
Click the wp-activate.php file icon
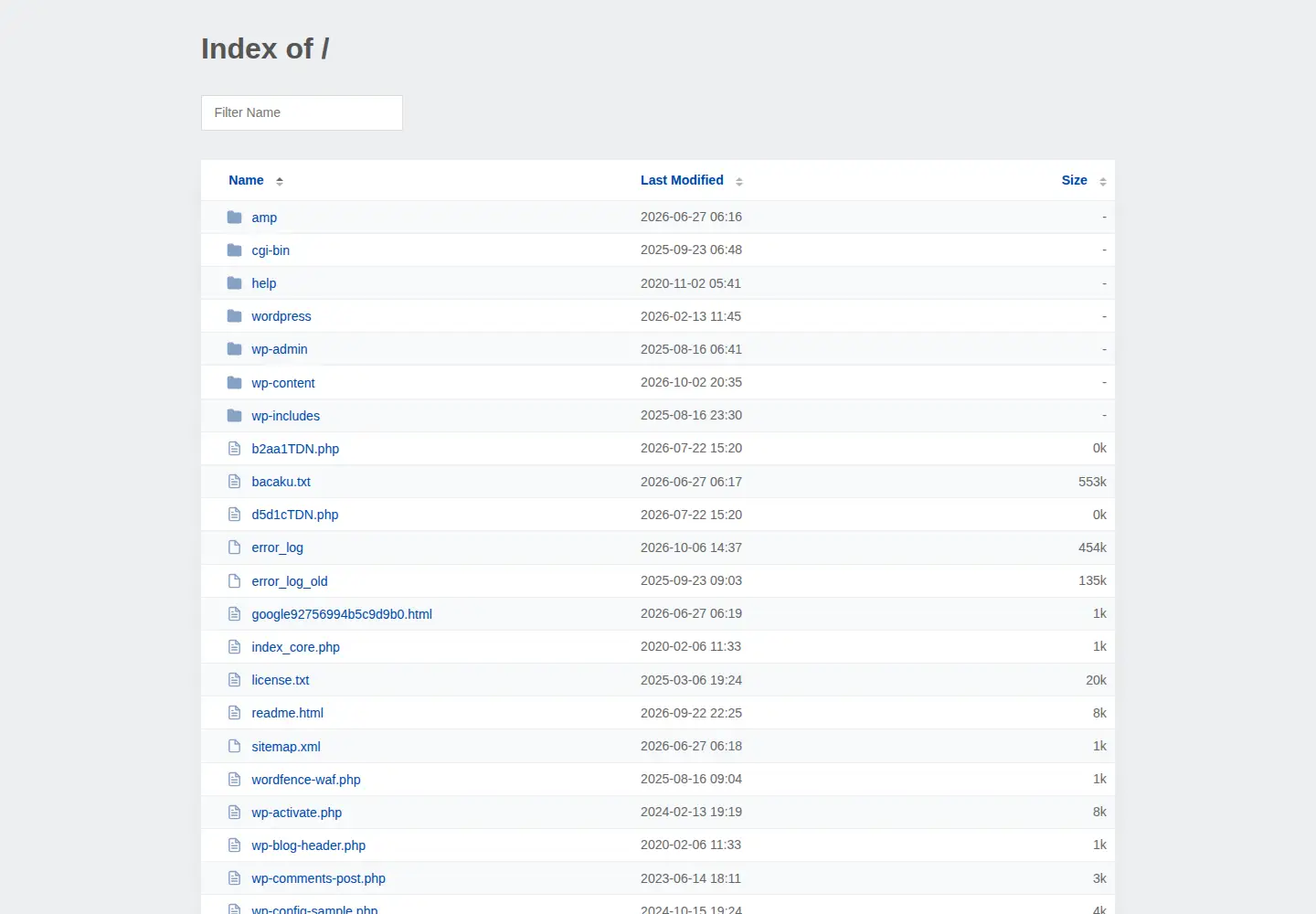[x=235, y=813]
